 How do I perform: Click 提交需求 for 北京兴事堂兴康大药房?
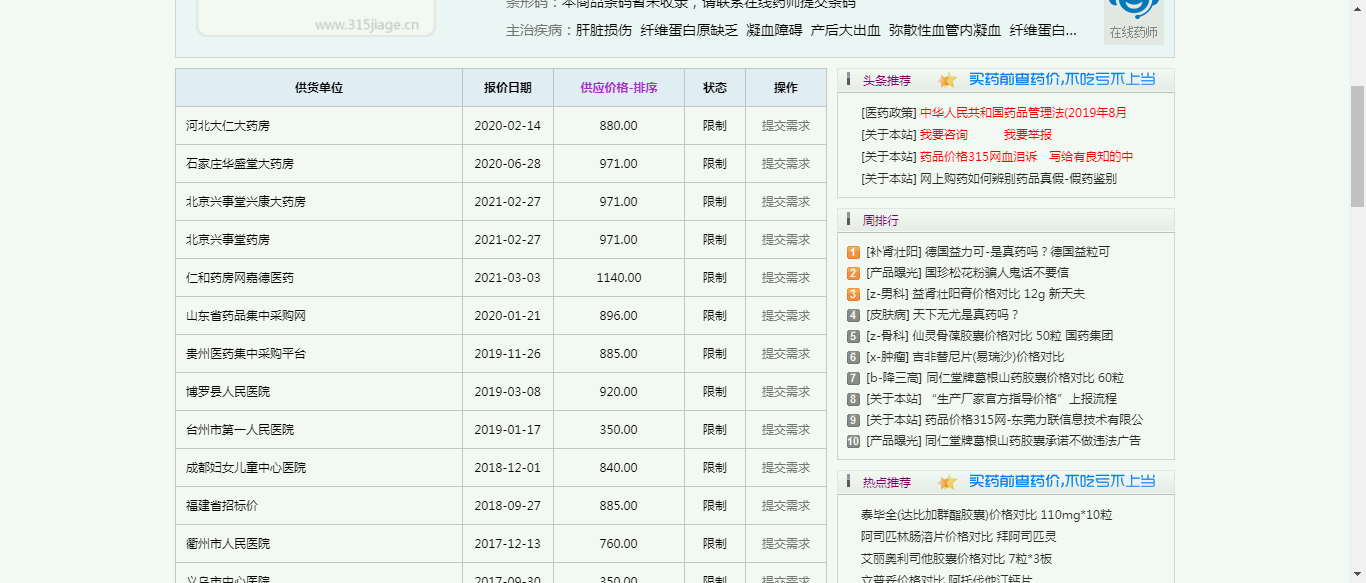[786, 202]
